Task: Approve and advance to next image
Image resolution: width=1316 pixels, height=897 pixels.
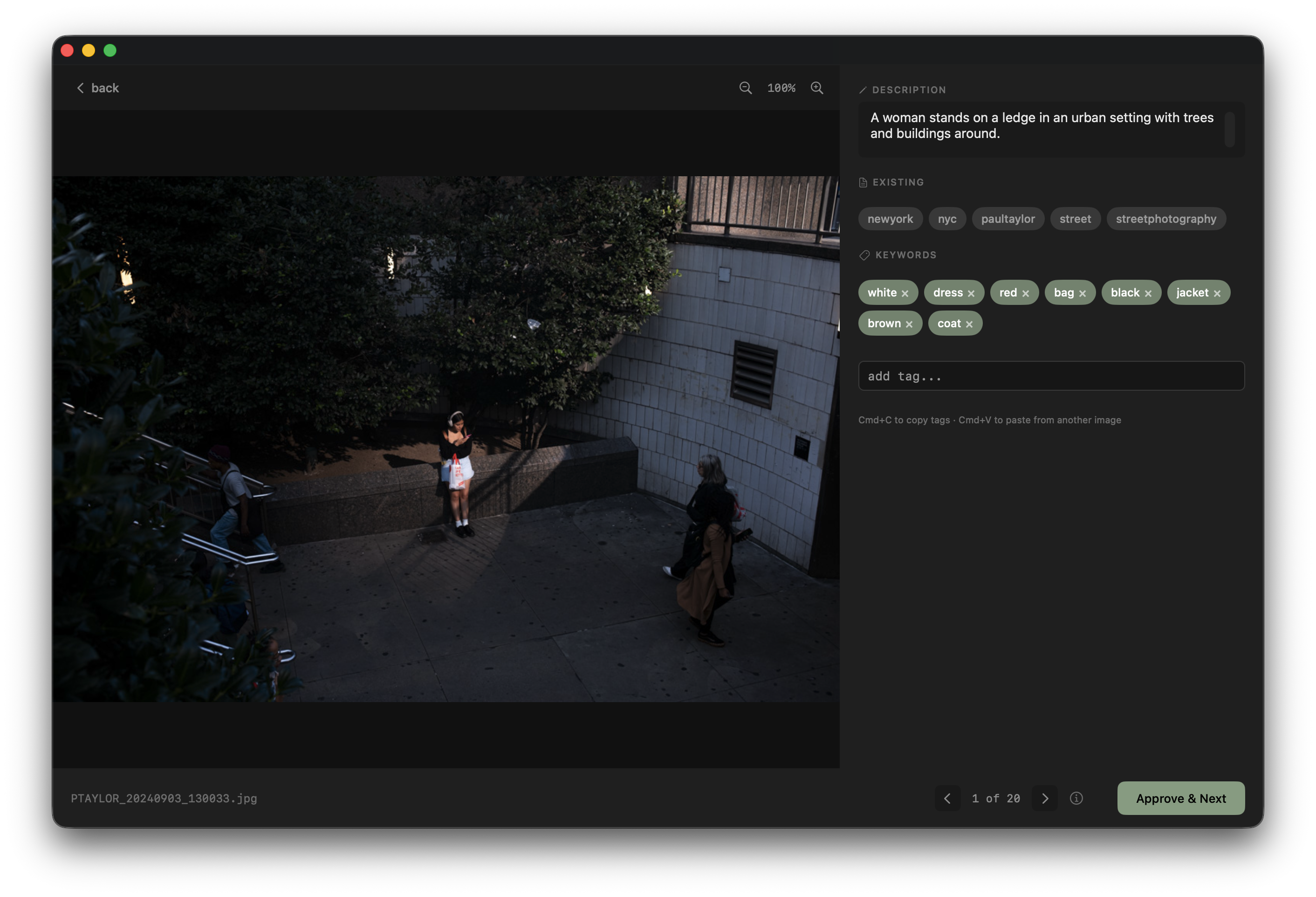Action: (1181, 799)
